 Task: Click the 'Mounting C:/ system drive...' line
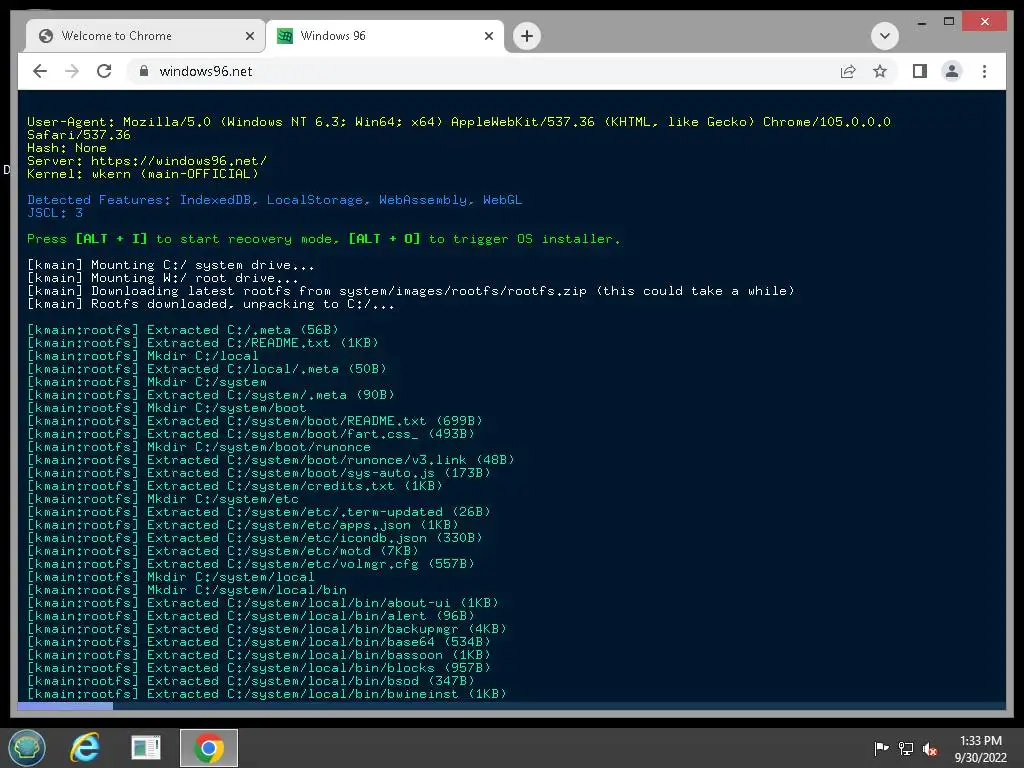[171, 265]
